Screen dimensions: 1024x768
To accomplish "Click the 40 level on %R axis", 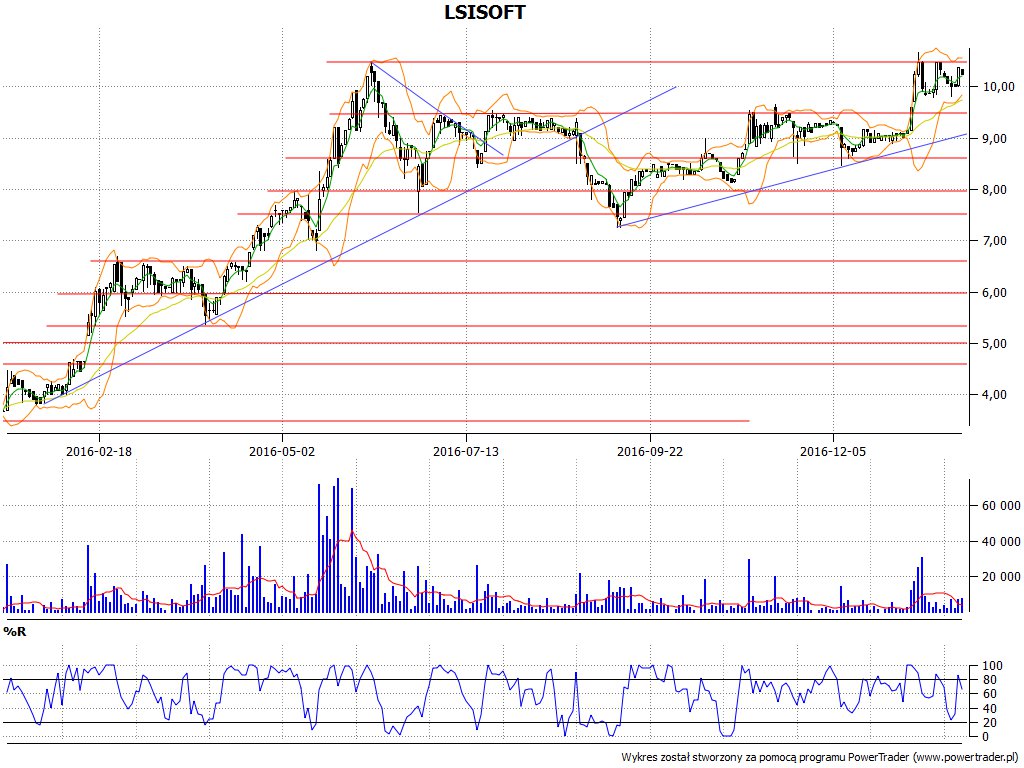I will coord(989,709).
